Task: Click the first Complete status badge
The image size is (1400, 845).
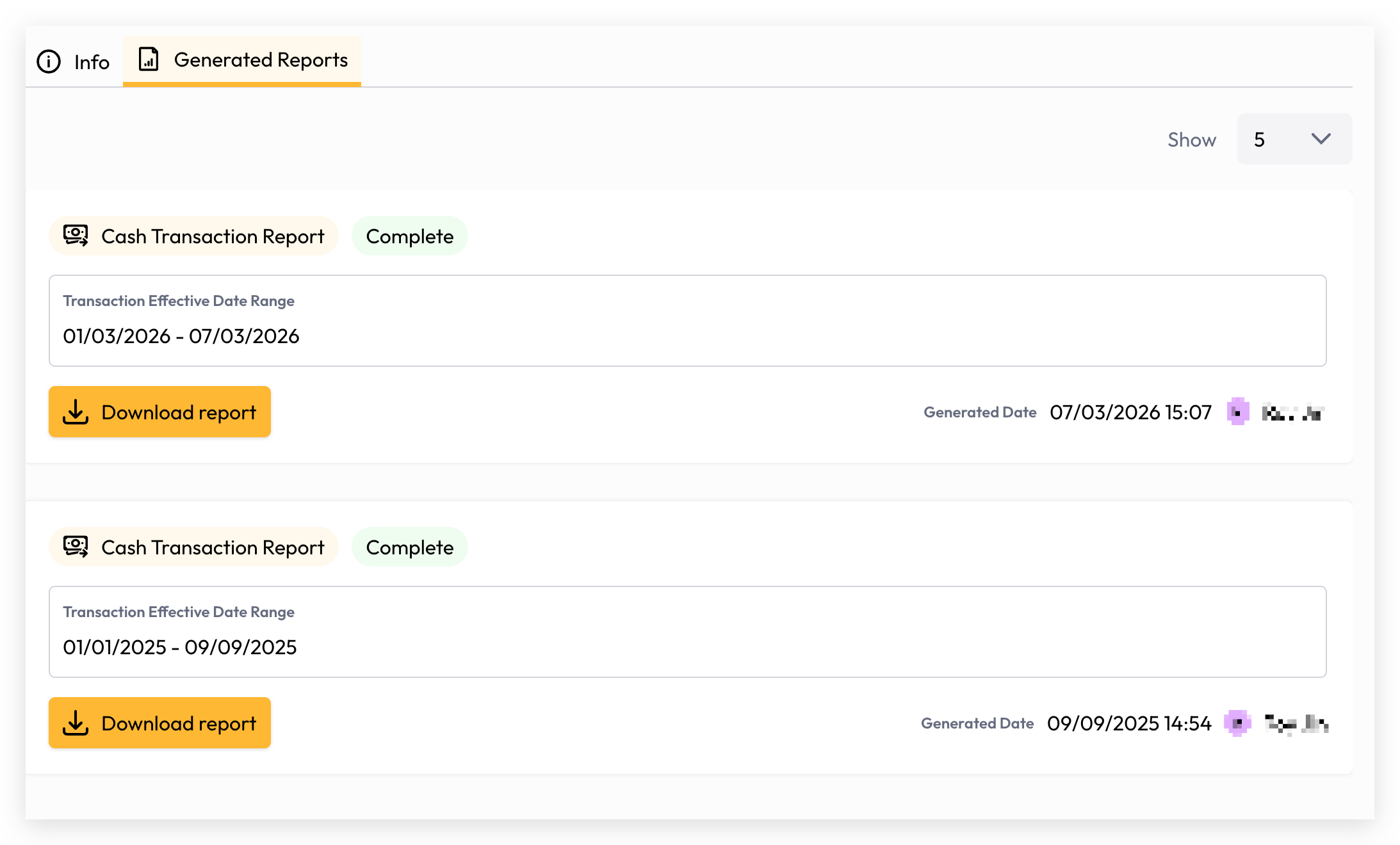Action: click(410, 236)
